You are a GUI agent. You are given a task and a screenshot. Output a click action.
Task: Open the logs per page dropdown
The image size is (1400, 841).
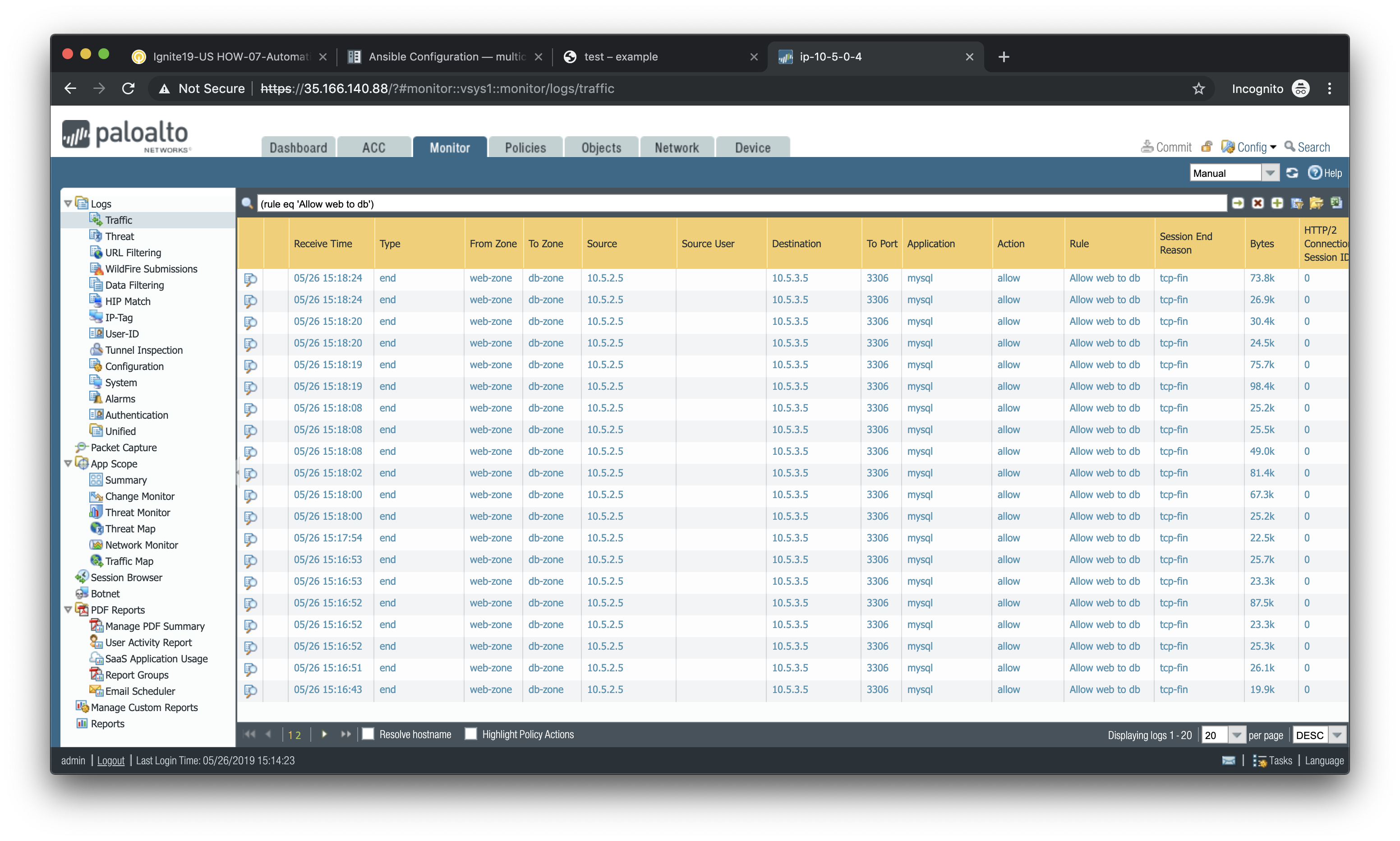click(1236, 735)
